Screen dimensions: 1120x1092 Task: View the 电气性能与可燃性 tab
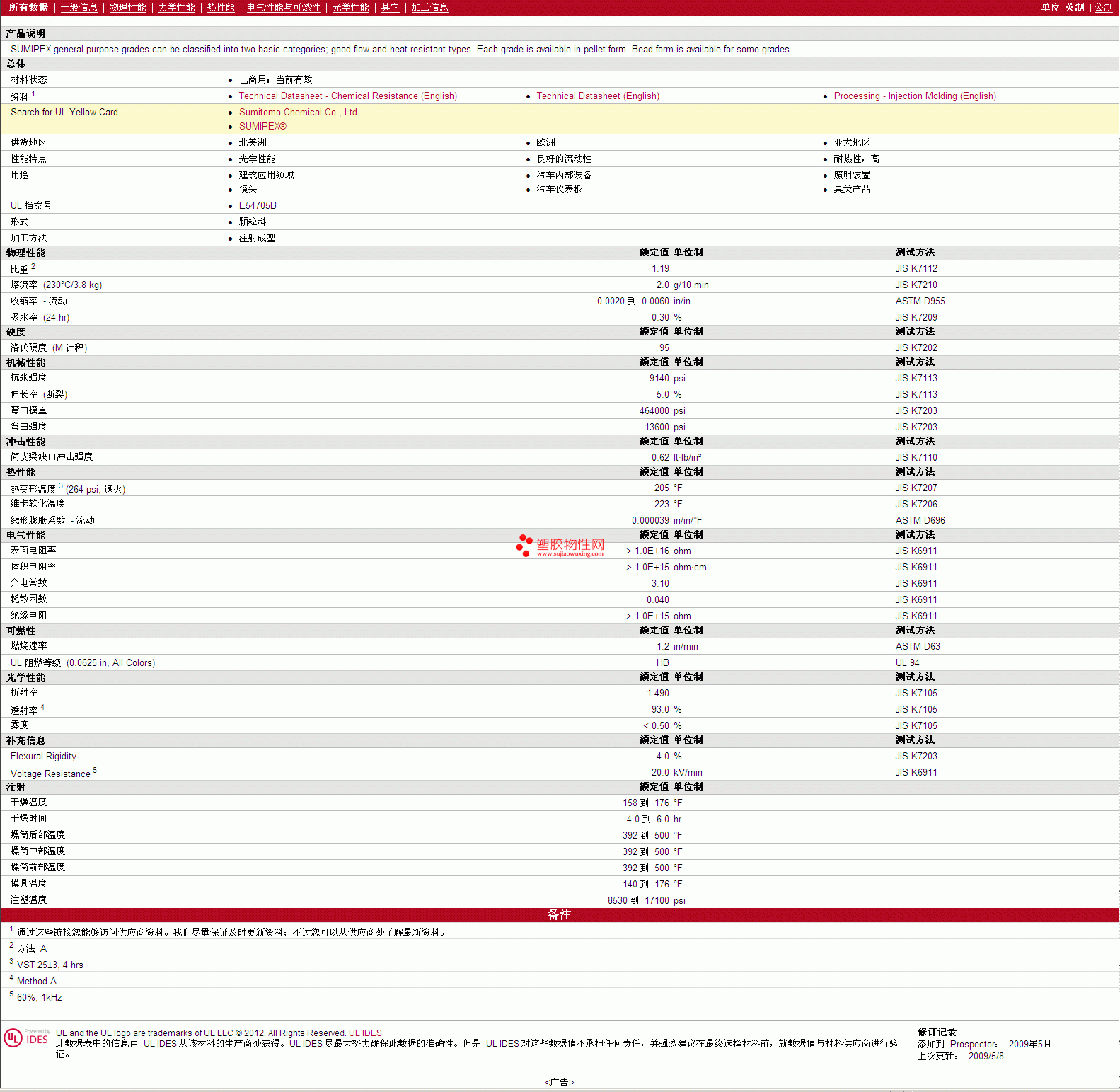tap(283, 8)
